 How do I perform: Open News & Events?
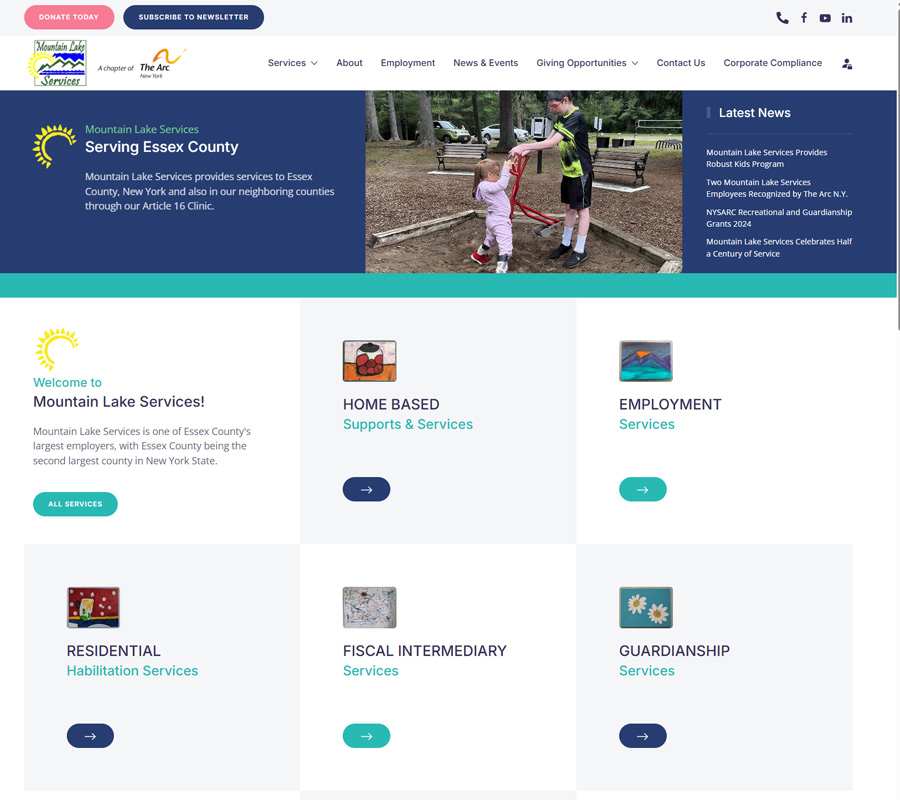point(486,63)
